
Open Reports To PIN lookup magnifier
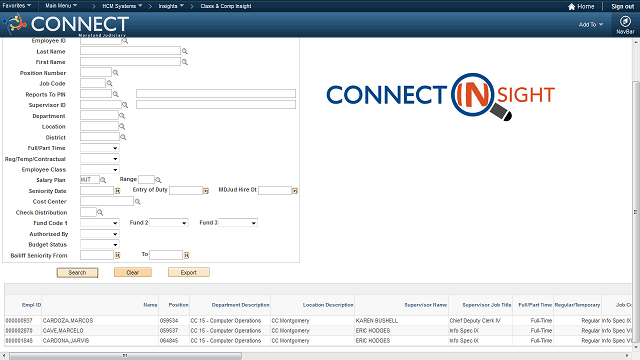coord(116,94)
